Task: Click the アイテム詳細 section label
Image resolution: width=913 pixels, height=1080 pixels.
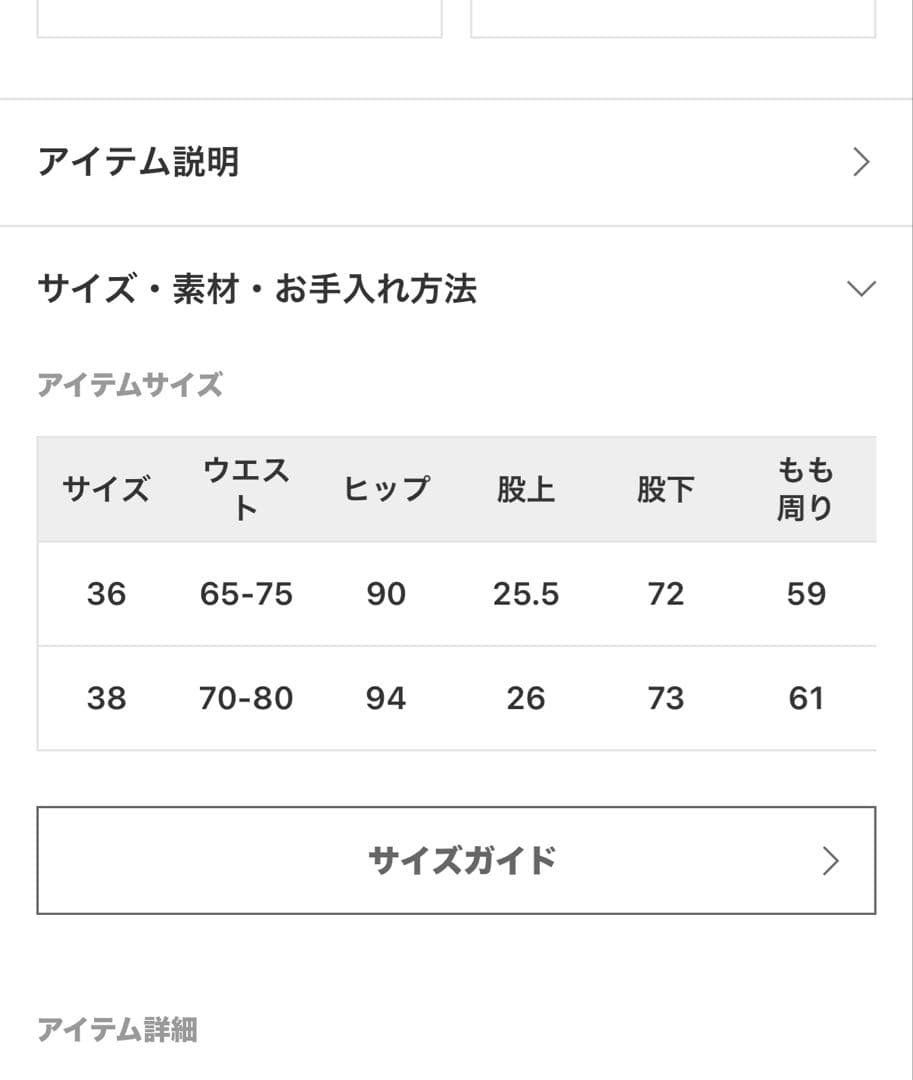Action: click(117, 1029)
